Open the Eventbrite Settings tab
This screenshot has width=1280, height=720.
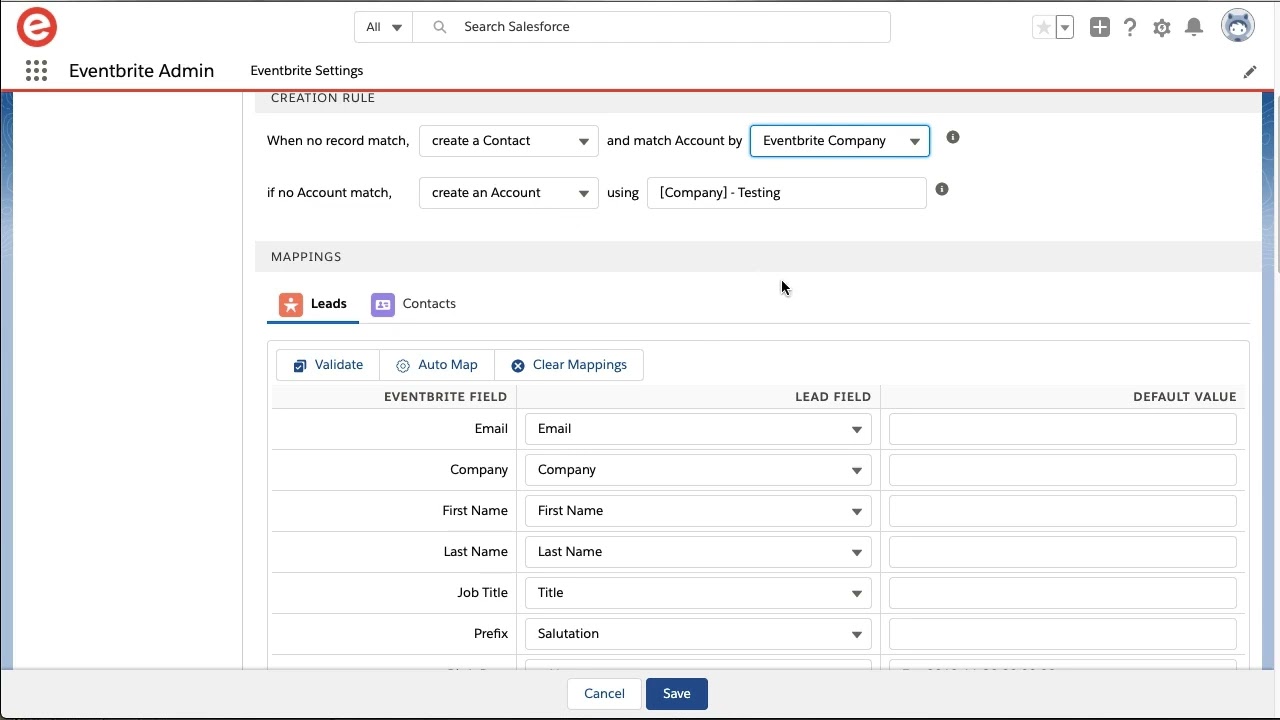coord(307,71)
